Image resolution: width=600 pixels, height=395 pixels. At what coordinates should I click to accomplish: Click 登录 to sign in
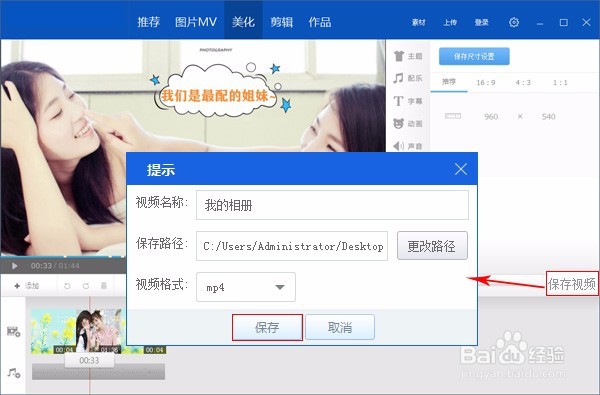point(481,22)
